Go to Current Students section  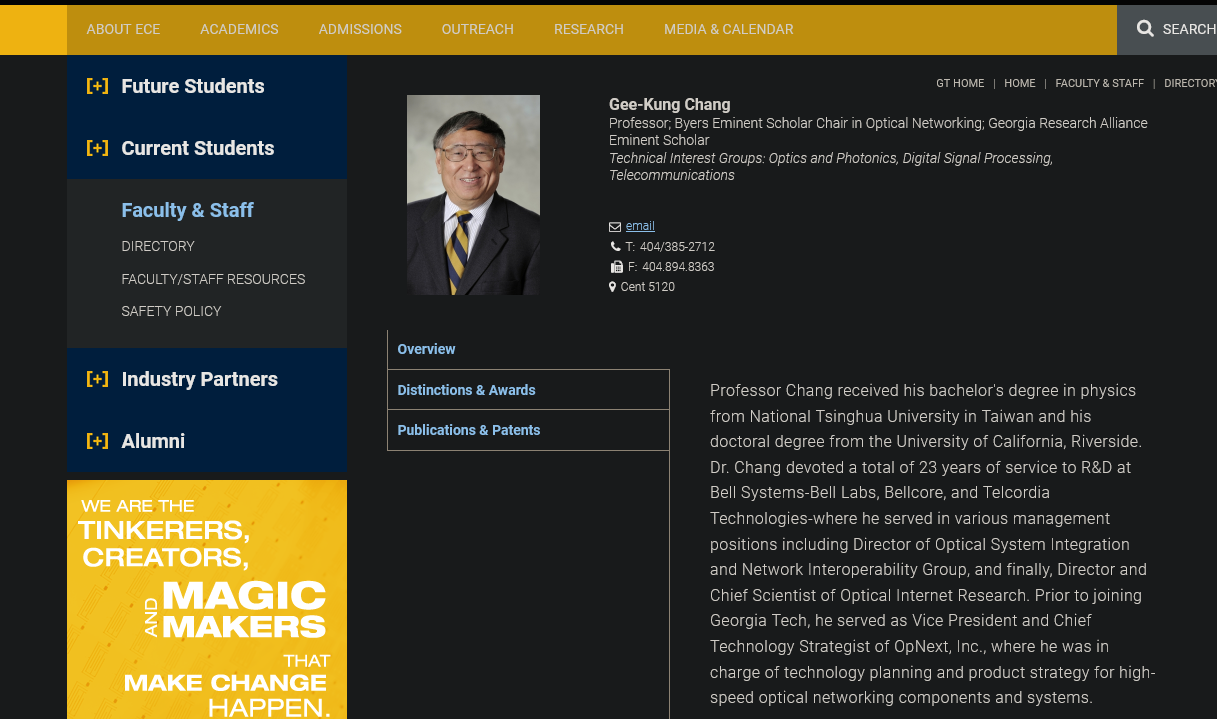pyautogui.click(x=198, y=148)
